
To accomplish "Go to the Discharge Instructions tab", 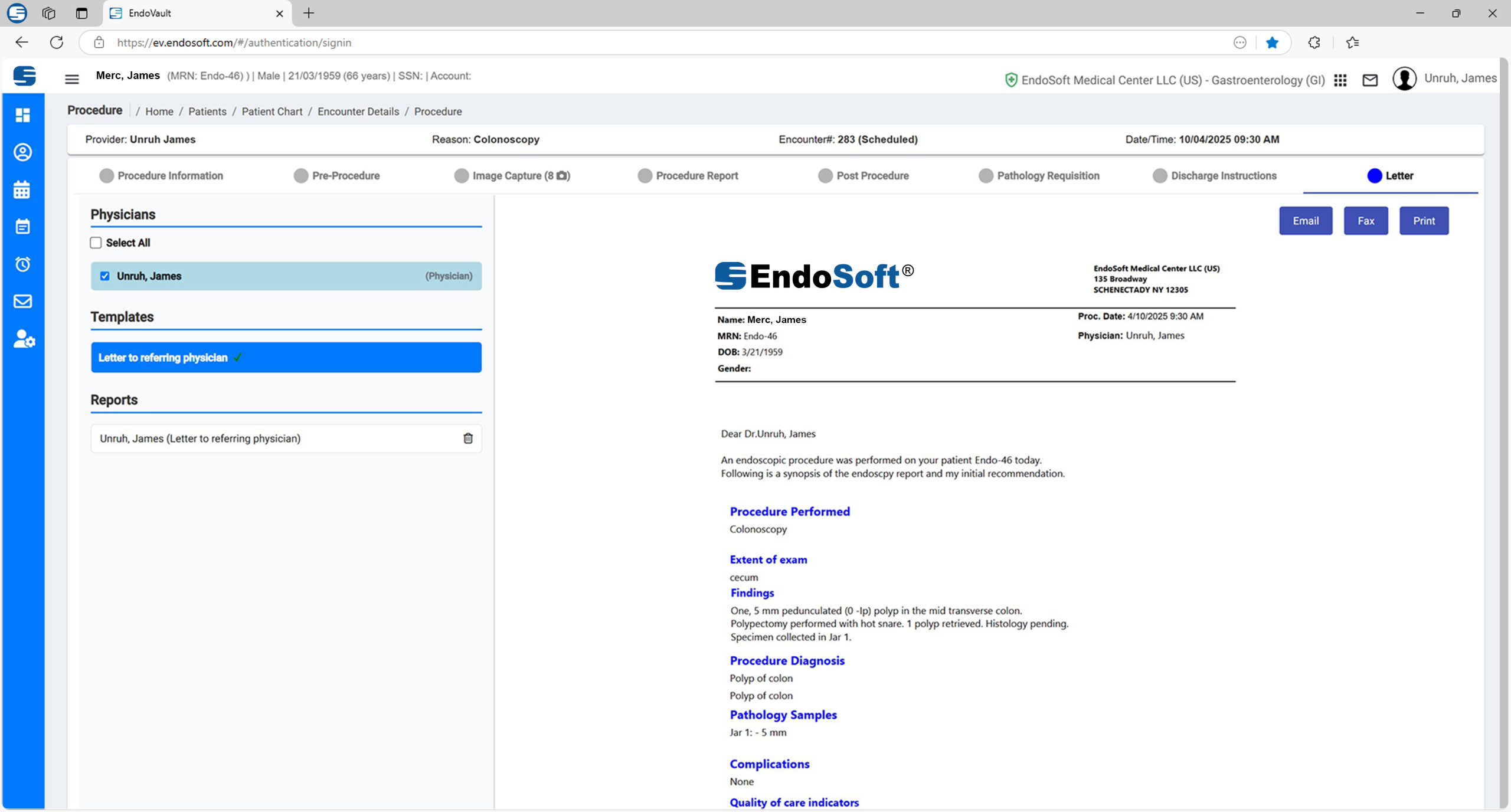I will 1223,176.
